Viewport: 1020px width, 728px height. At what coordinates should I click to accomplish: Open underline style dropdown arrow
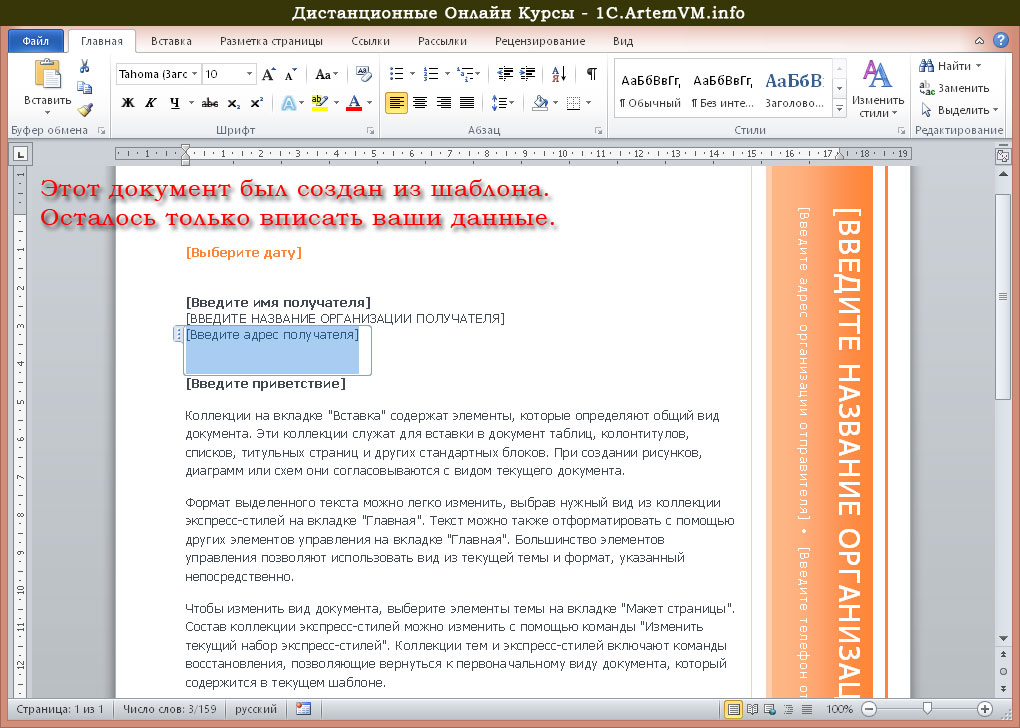(x=191, y=103)
